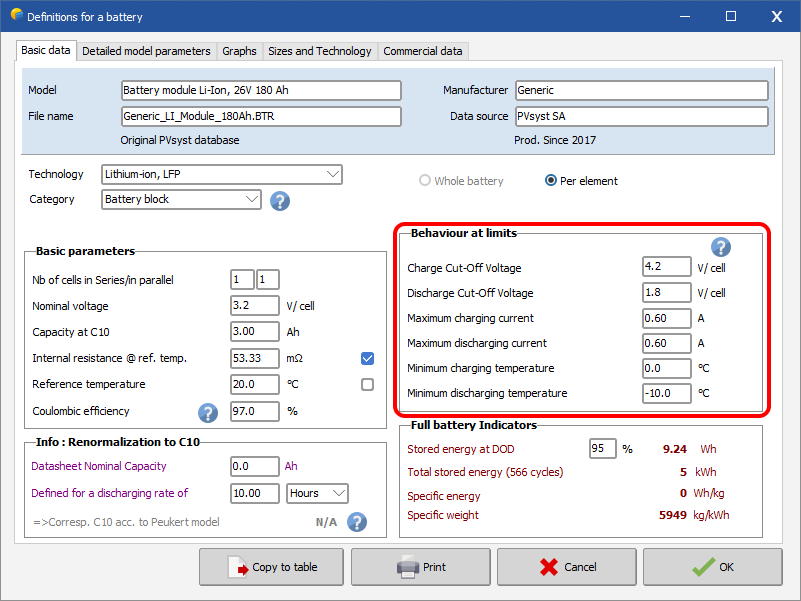Switch to Detailed model parameters tab
The width and height of the screenshot is (801, 601).
146,51
